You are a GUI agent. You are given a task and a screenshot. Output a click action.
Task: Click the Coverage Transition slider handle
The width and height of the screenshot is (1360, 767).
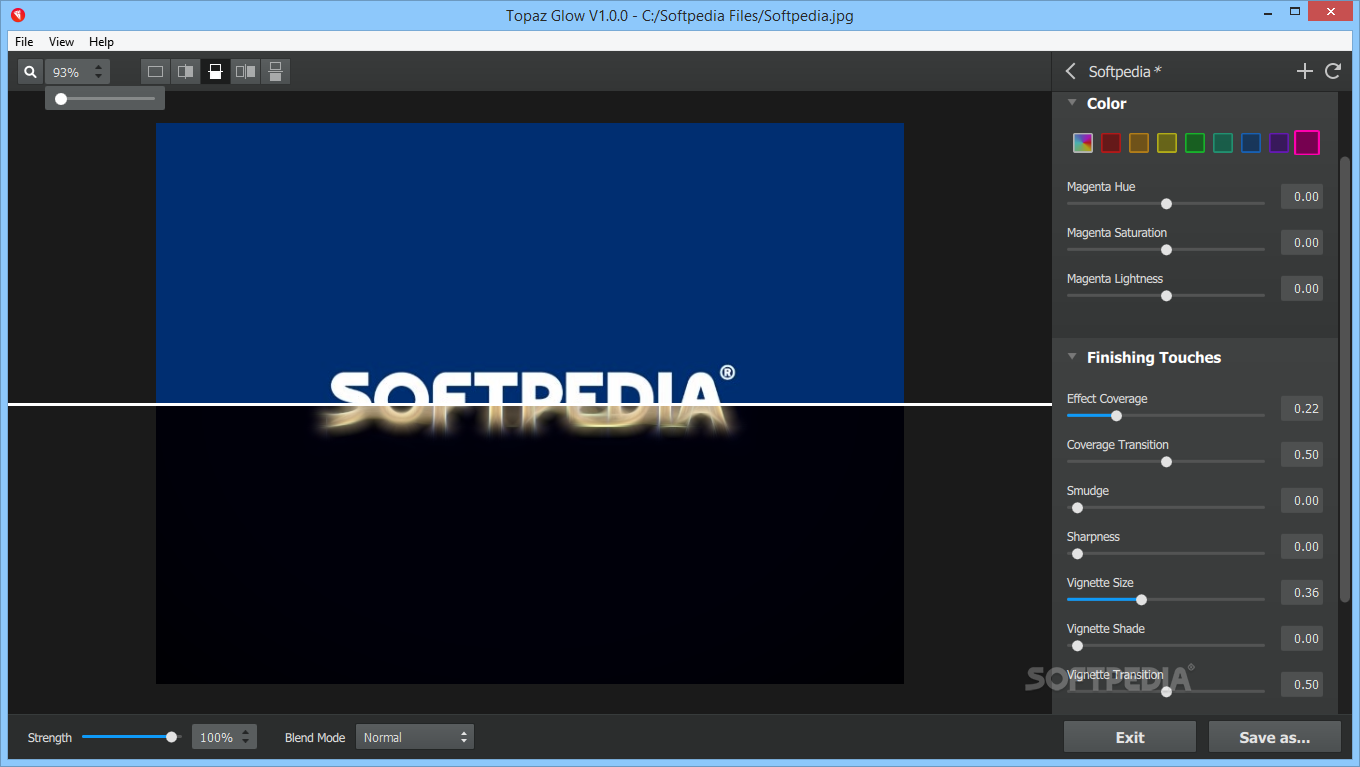pos(1166,462)
